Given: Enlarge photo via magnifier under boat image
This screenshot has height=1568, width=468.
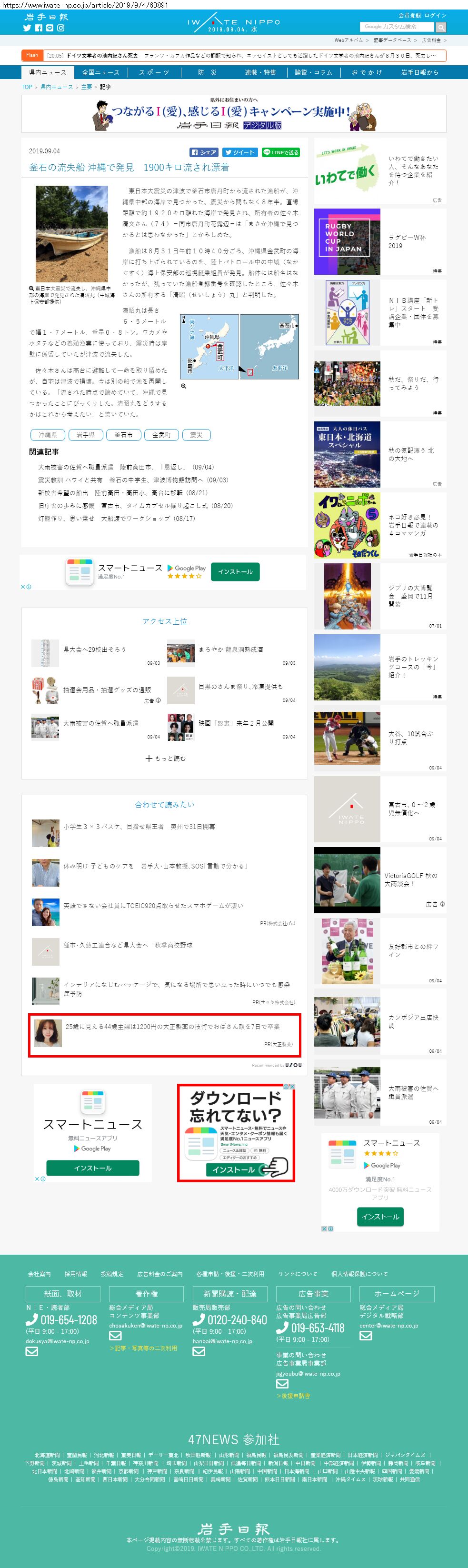Looking at the screenshot, I should coord(31,289).
